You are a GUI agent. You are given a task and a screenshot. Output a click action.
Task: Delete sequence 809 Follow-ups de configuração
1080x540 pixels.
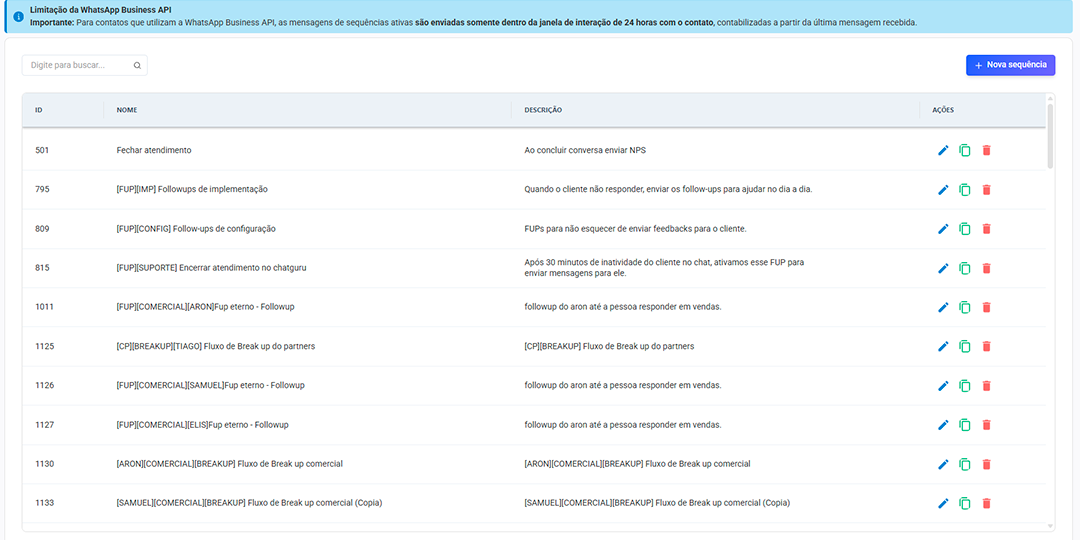pos(986,229)
